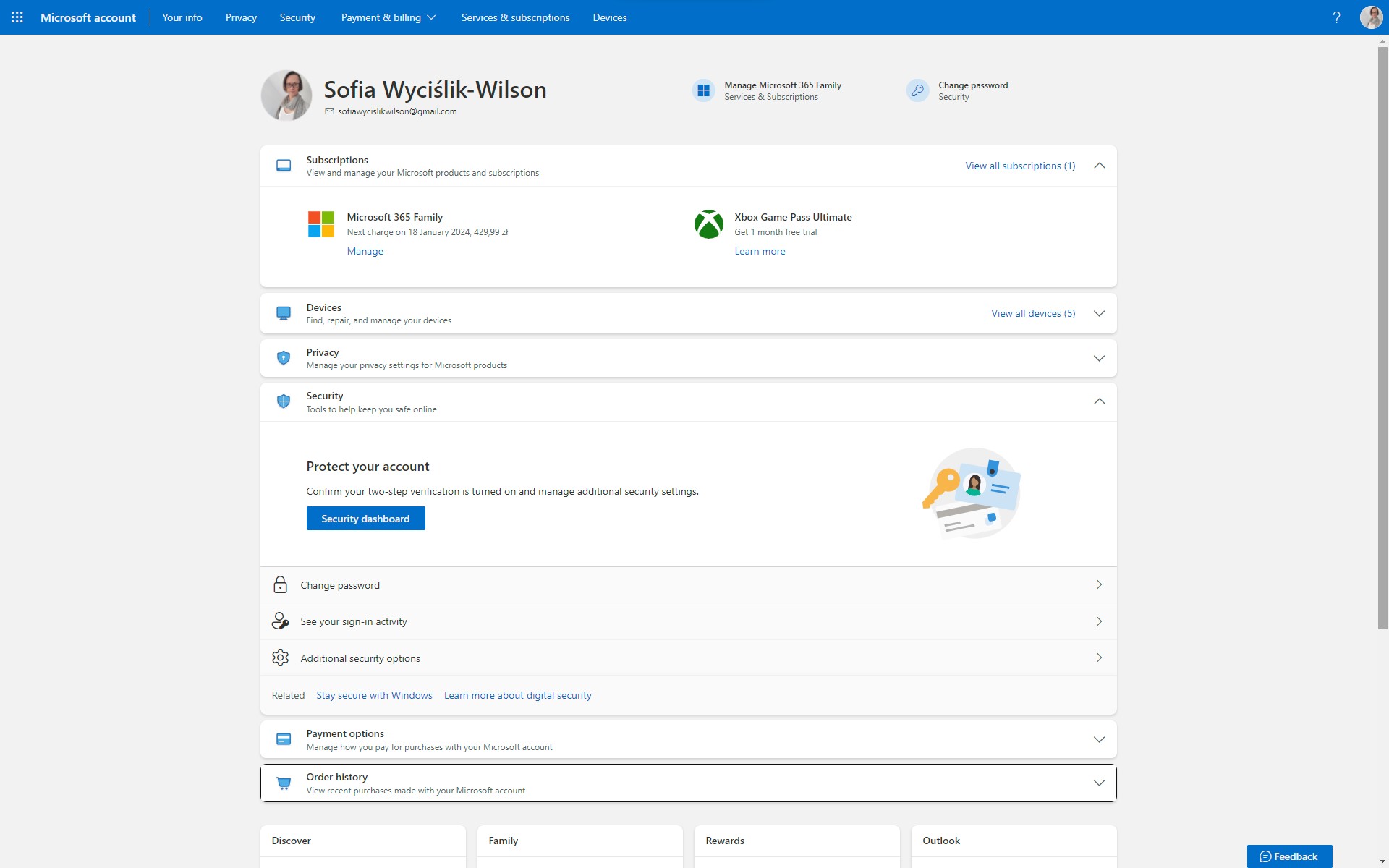Click the Payment options card icon
1389x868 pixels.
point(284,739)
